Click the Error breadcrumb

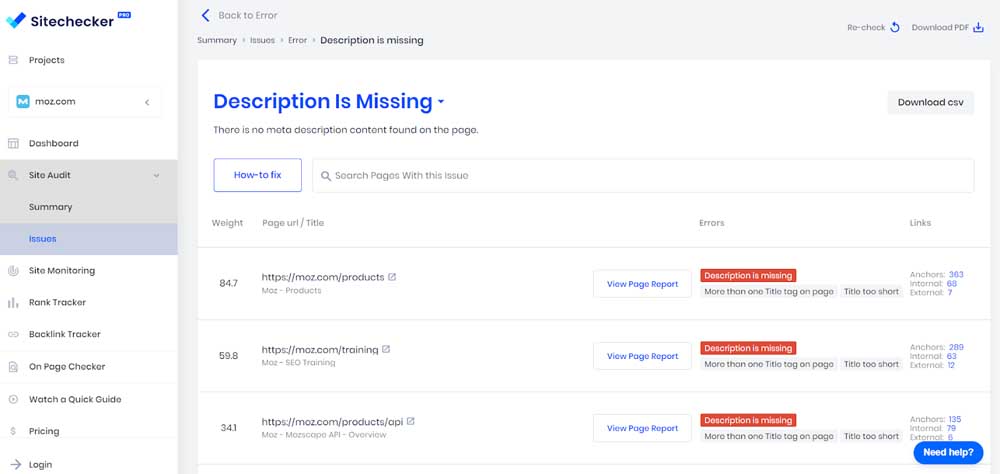(297, 40)
